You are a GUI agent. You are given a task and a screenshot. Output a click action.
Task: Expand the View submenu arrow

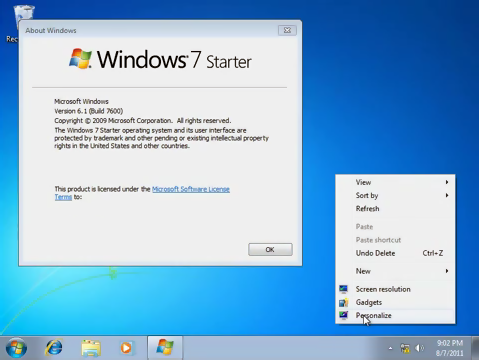pyautogui.click(x=447, y=182)
